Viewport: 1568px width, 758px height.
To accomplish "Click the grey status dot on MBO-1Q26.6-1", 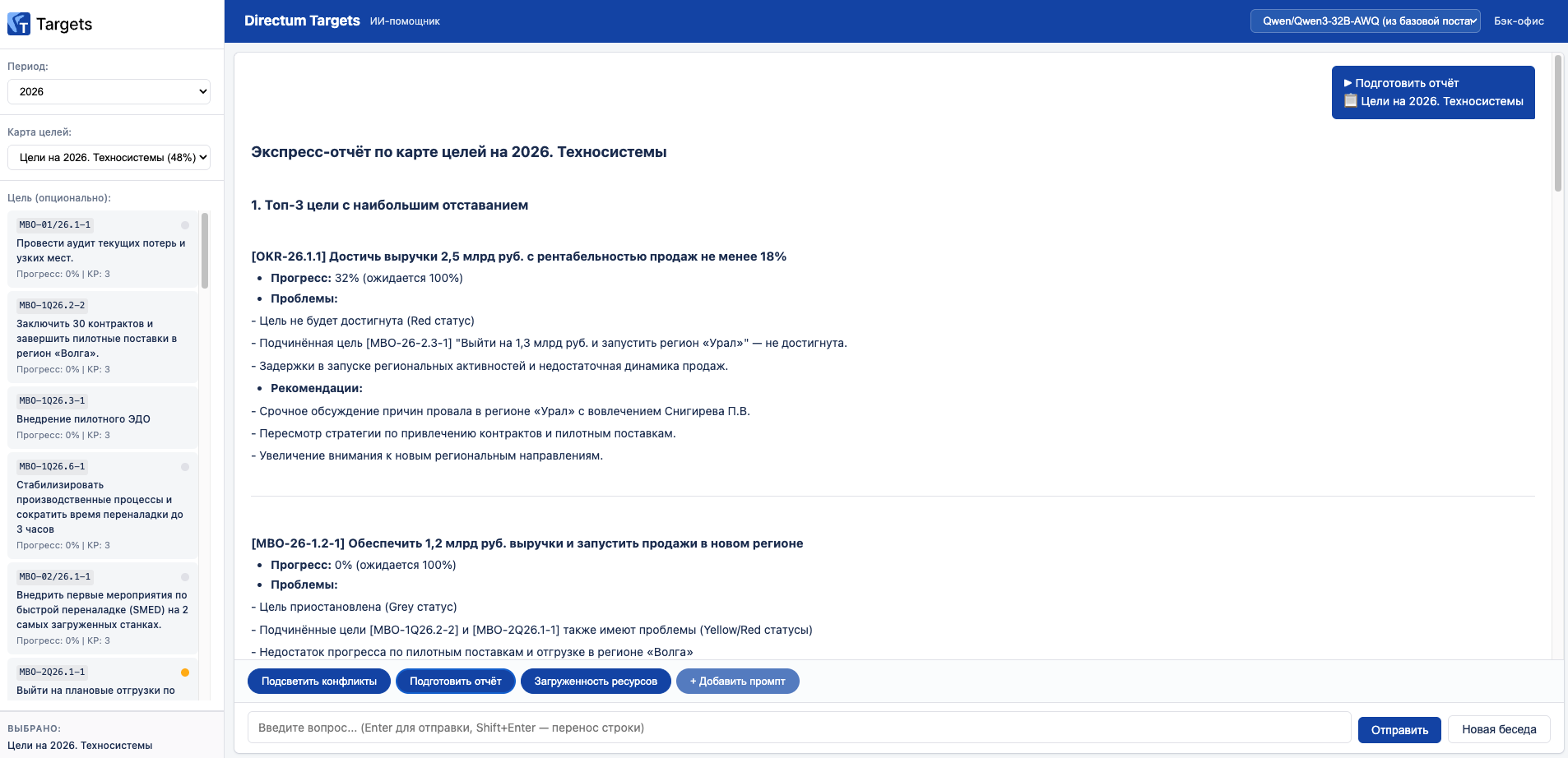I will click(185, 467).
